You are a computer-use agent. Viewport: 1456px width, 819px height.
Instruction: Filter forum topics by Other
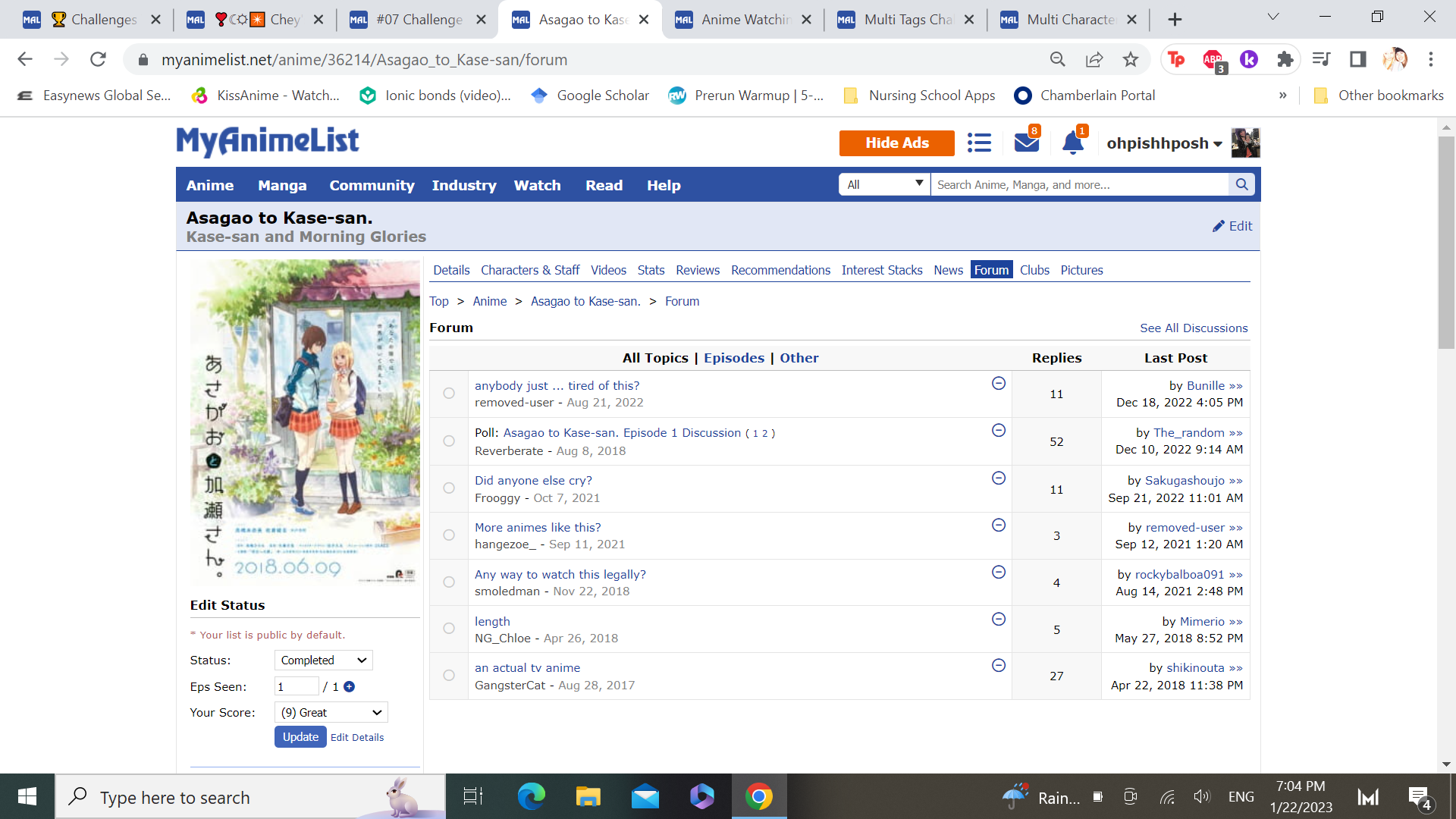coord(799,358)
